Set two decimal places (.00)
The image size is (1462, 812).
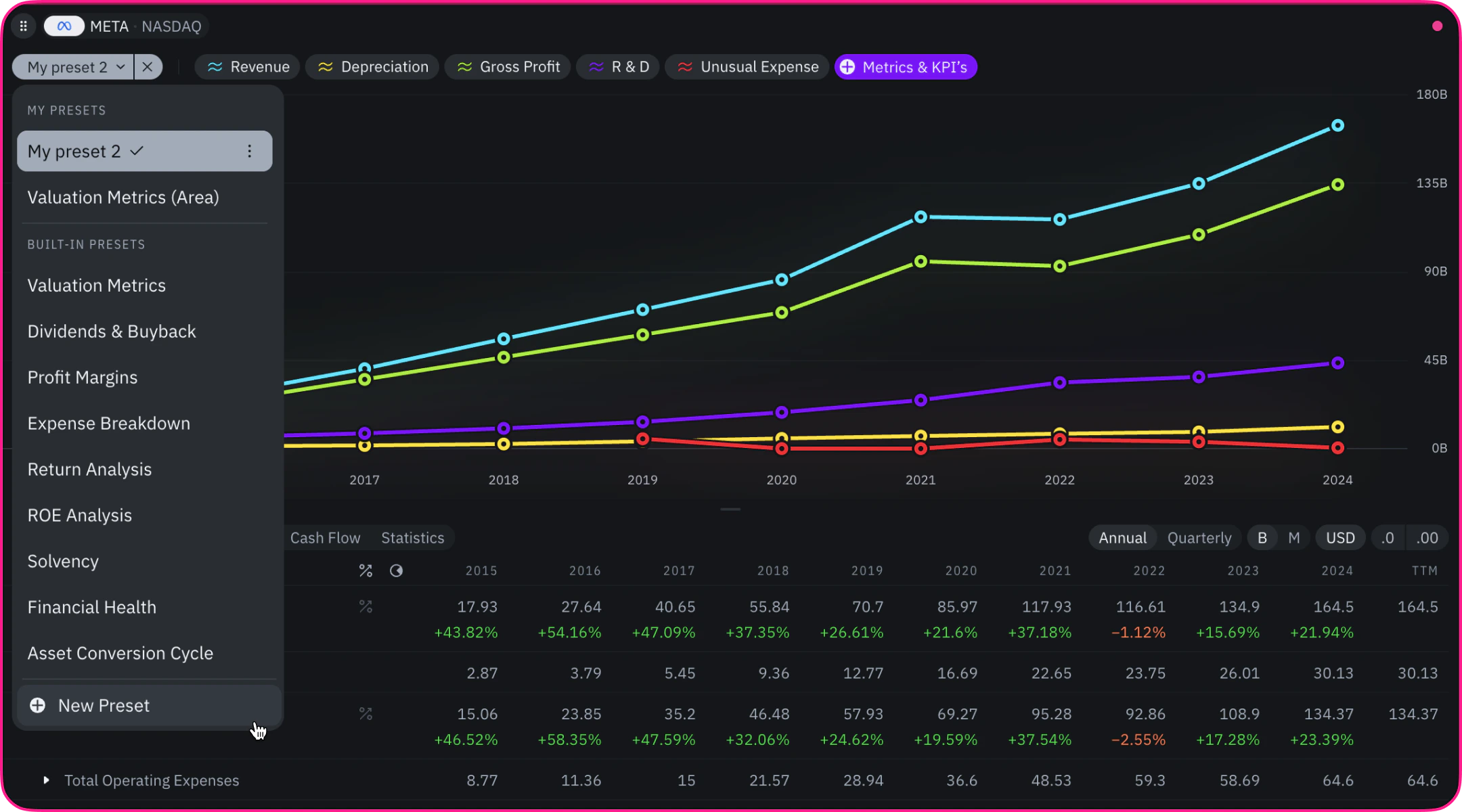[1427, 538]
